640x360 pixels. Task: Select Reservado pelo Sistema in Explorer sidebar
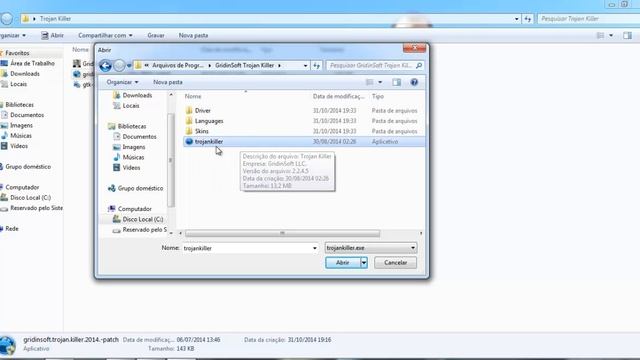pos(36,208)
